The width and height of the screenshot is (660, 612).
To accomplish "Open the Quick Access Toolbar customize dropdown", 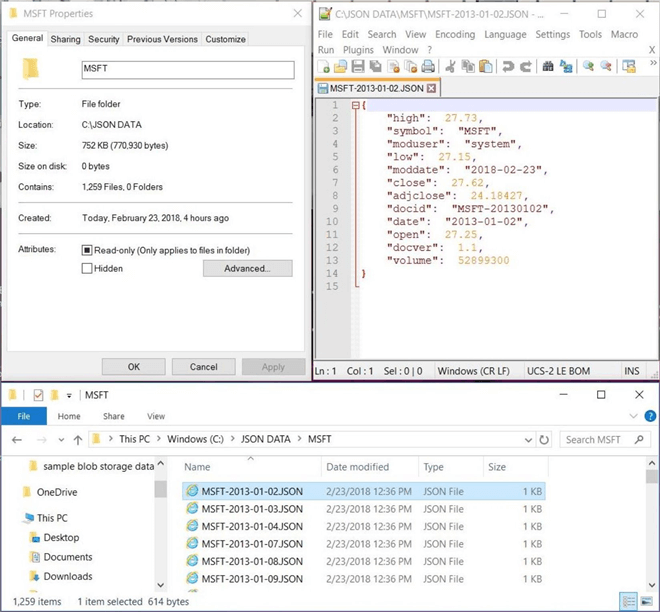I will (69, 396).
